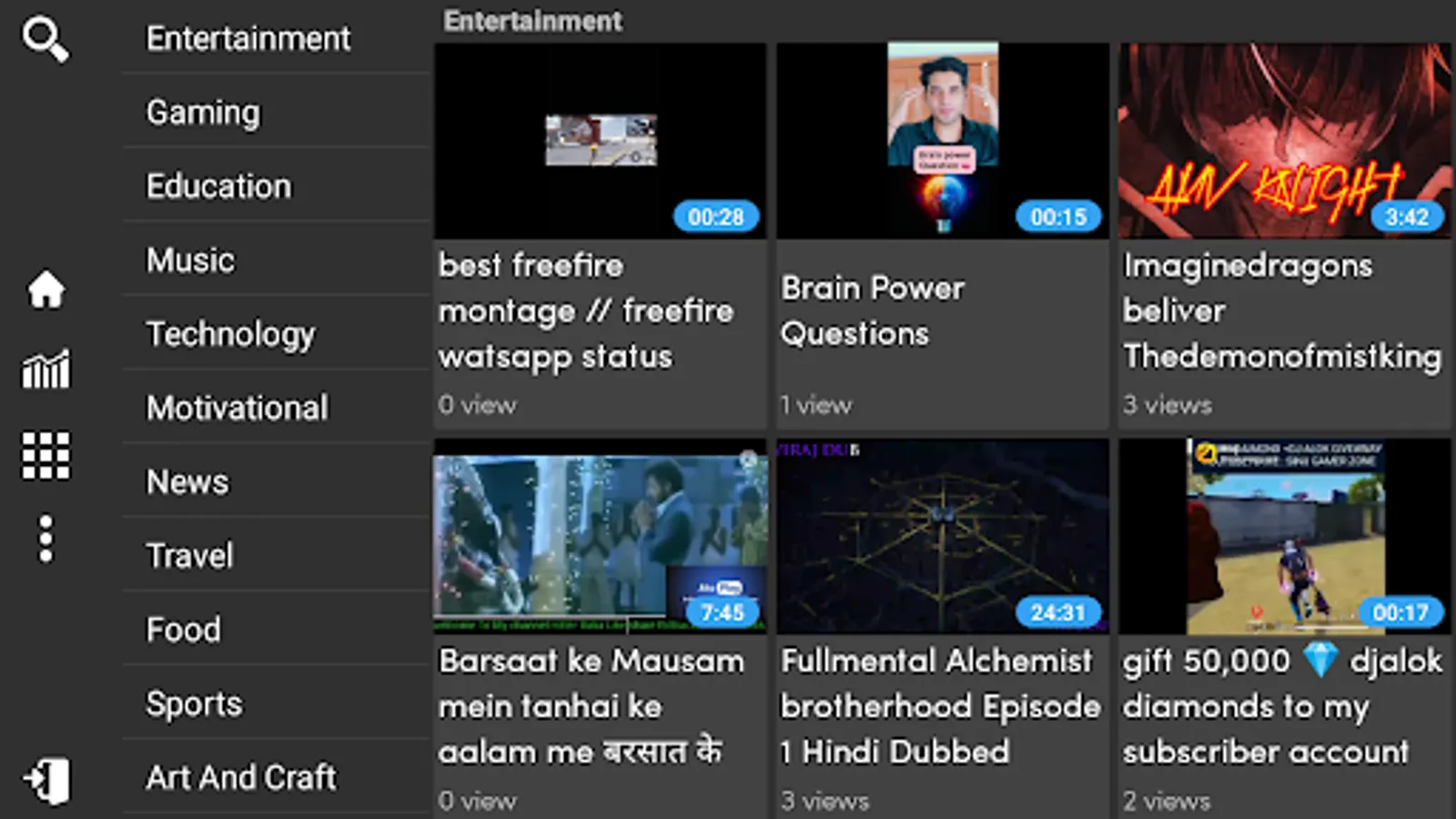Open the Imaginedragons beliver video thumbnail
1456x819 pixels.
point(1285,141)
